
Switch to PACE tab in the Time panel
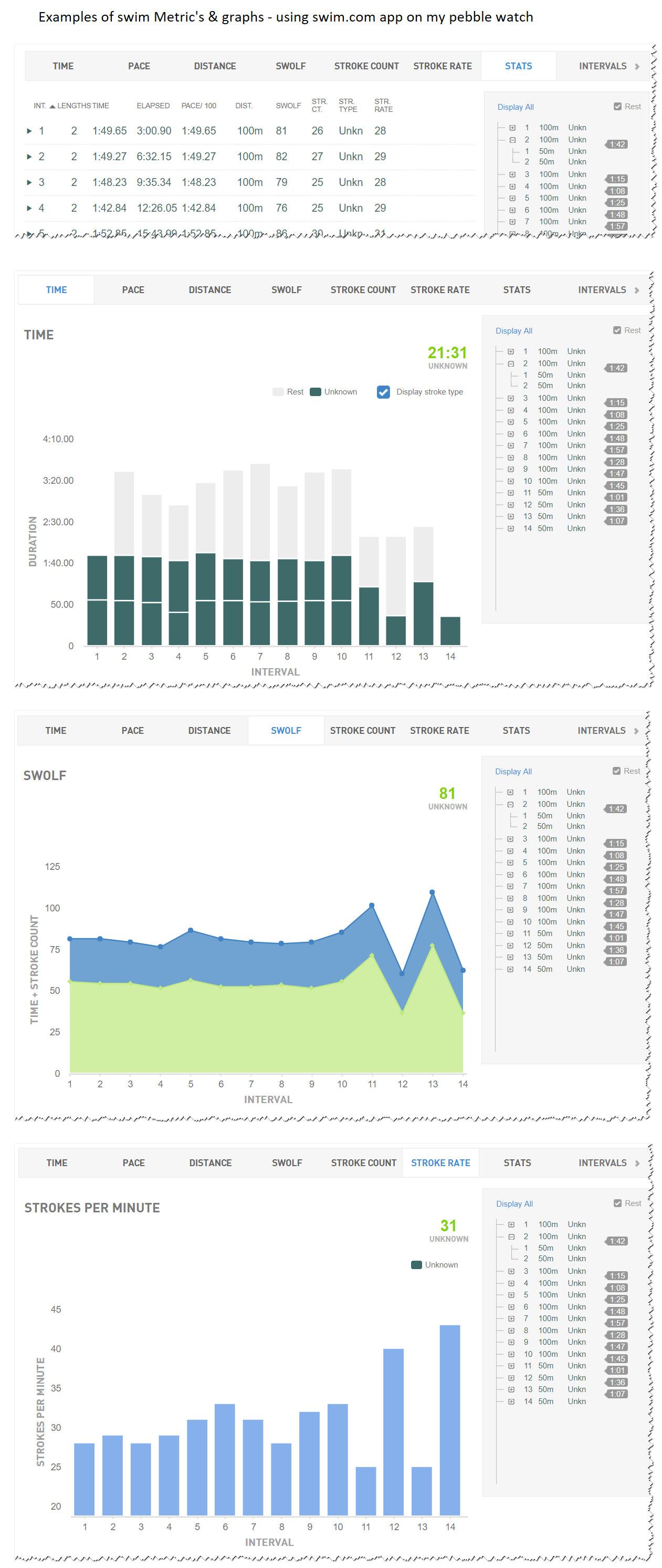click(x=133, y=290)
